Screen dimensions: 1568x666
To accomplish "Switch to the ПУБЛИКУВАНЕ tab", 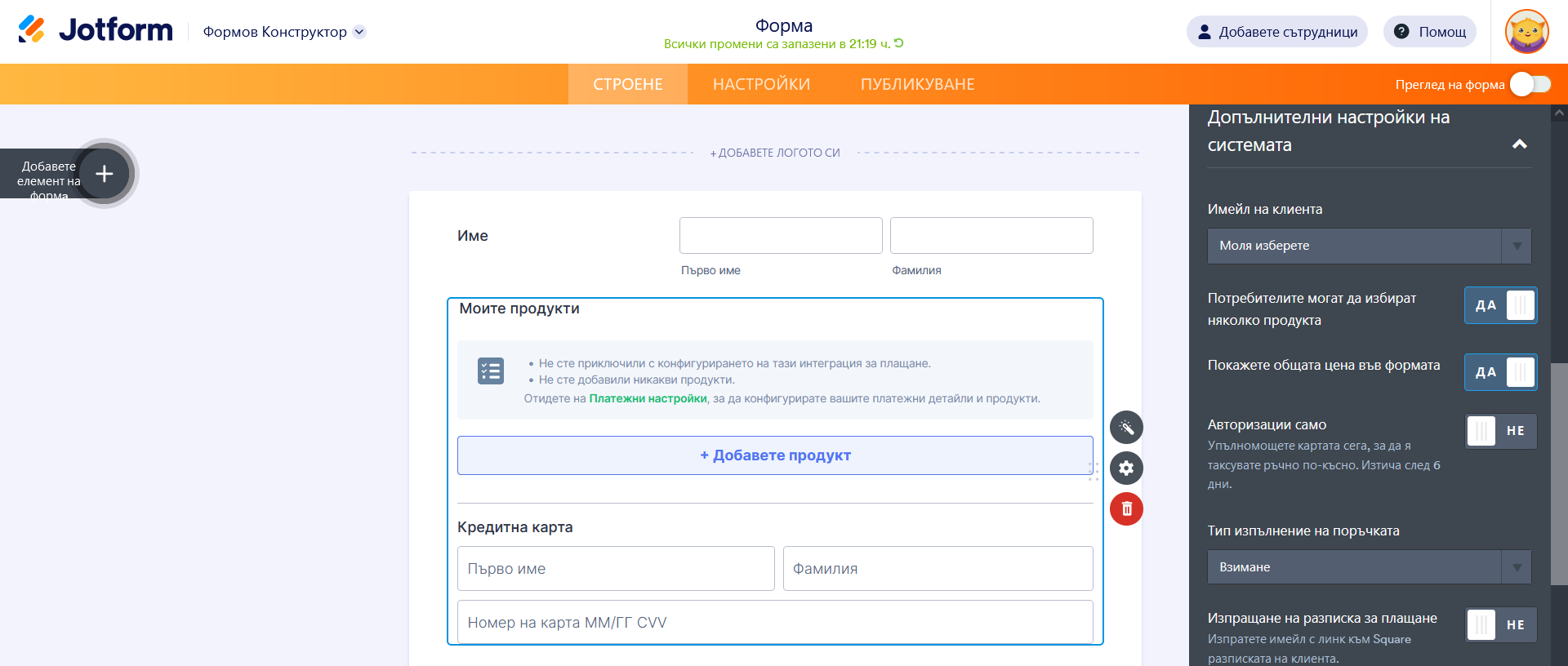I will (x=917, y=84).
